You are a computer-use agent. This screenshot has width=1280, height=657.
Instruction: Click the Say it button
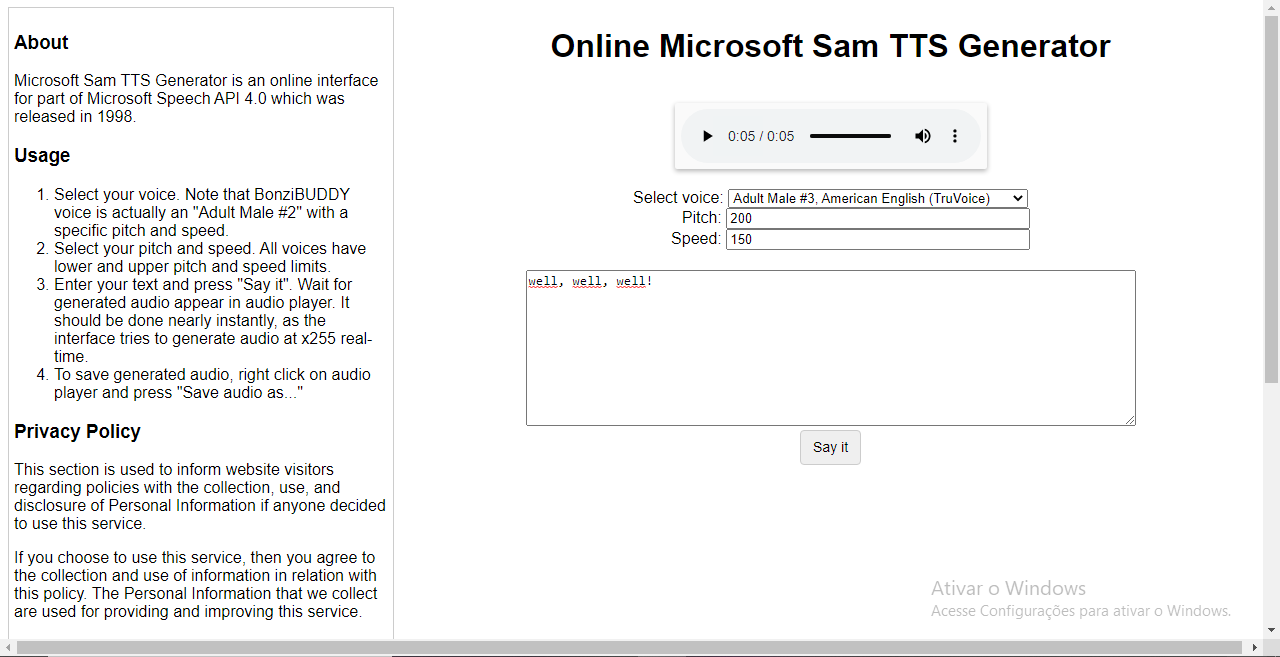830,447
